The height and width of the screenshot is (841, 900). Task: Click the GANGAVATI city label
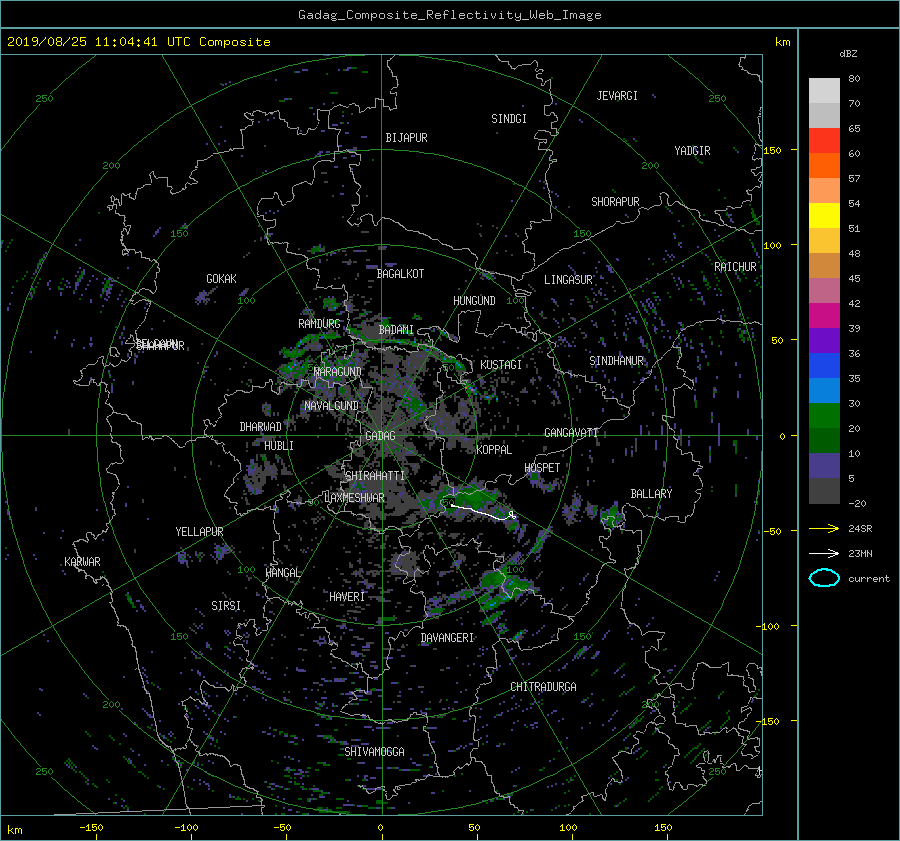[571, 433]
